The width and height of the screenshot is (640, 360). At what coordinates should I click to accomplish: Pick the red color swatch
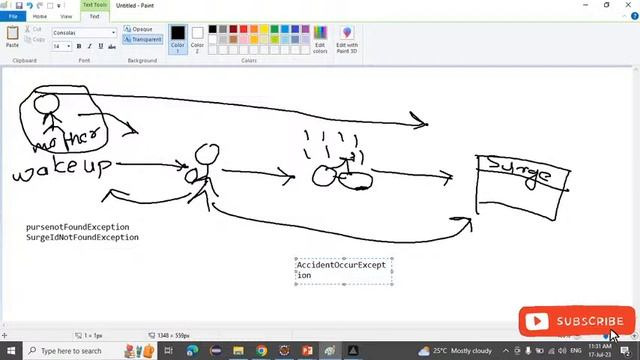tap(244, 29)
